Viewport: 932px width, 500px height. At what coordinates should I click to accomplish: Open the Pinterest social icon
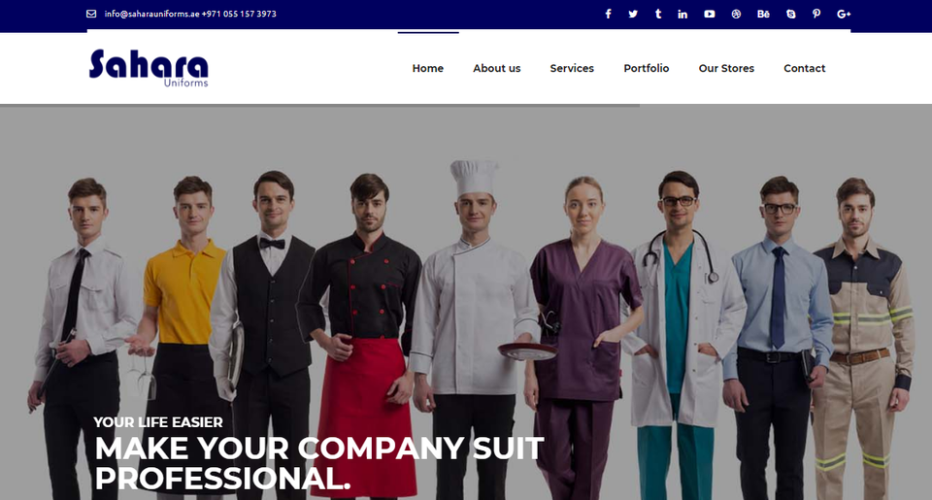[817, 14]
